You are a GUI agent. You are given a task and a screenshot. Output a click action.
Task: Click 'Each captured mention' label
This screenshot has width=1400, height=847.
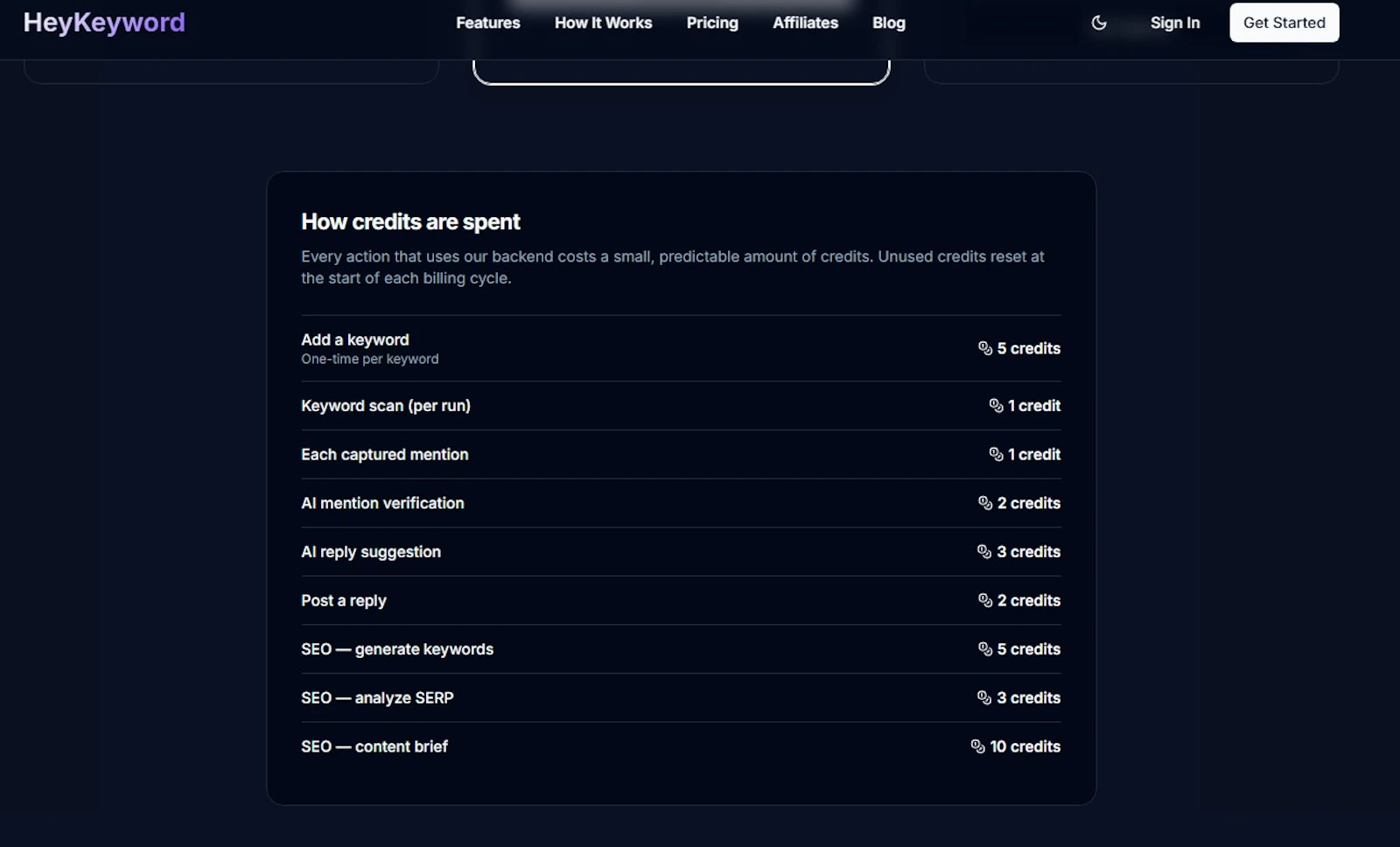(x=385, y=454)
